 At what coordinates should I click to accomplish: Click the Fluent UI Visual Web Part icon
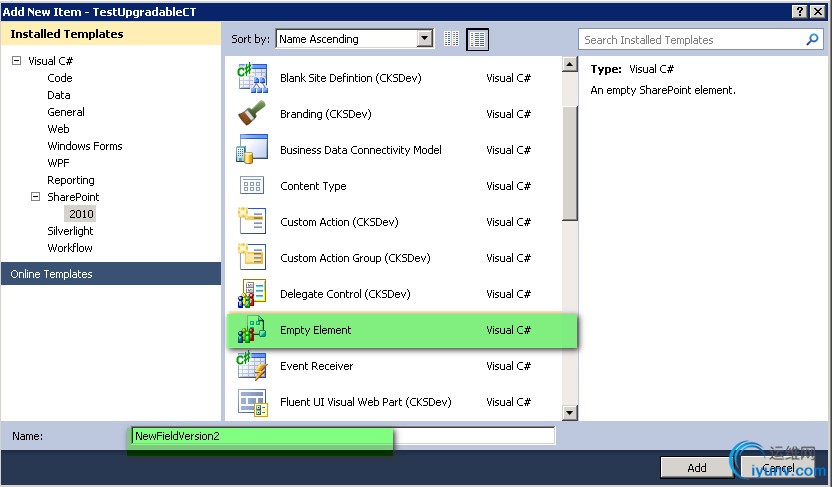[253, 402]
